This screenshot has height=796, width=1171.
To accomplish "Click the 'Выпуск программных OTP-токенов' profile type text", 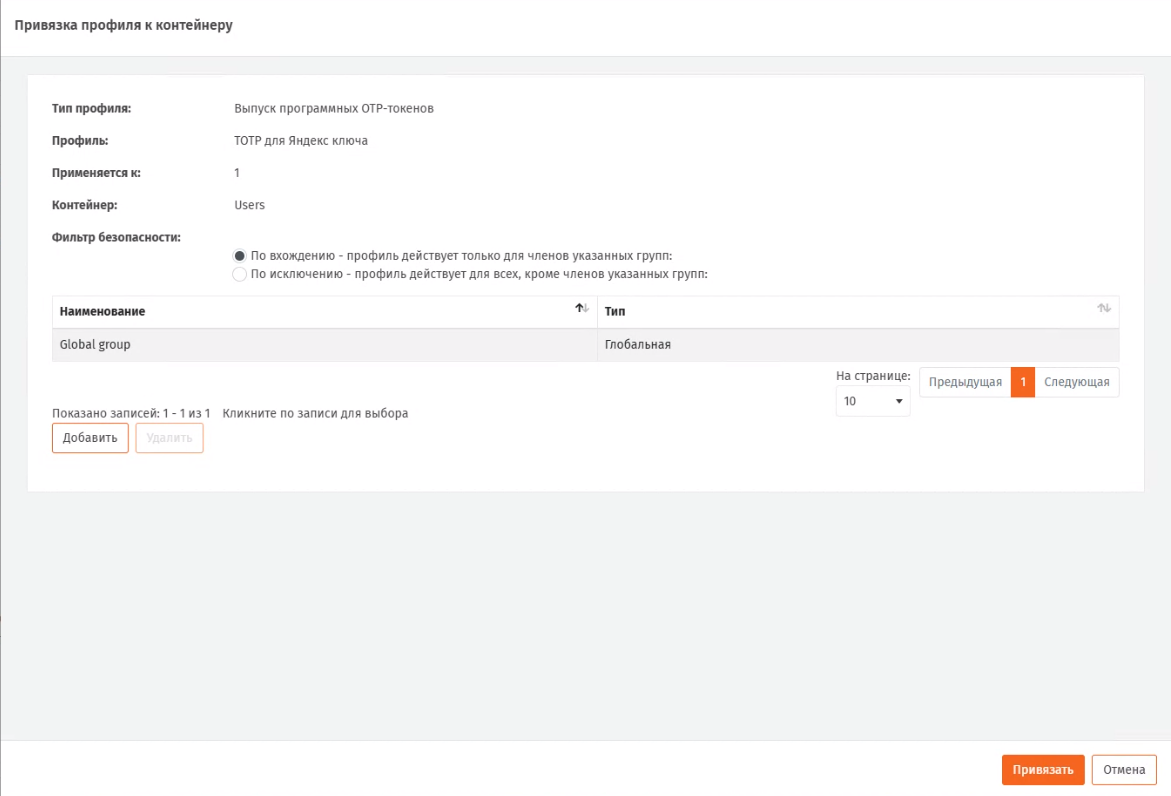I will point(333,109).
